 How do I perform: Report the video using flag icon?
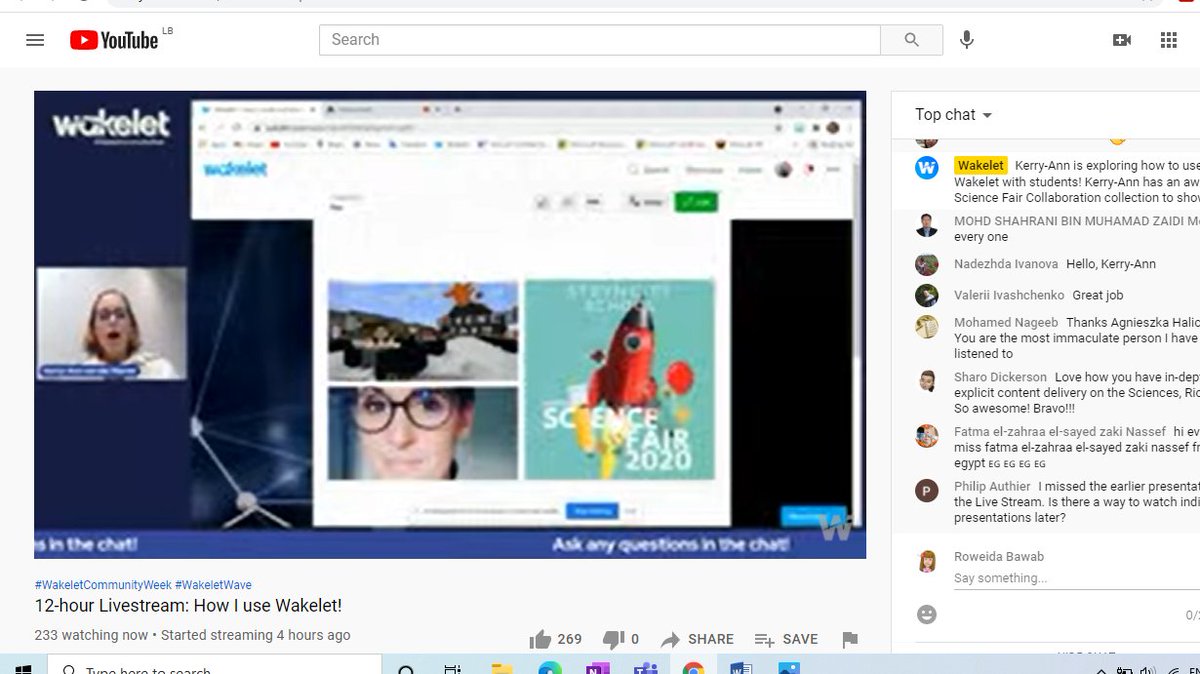(x=849, y=640)
